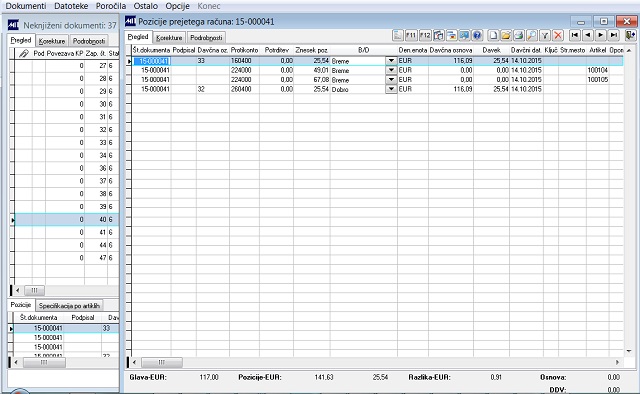Open search with magnifying glass icon

[x=531, y=36]
